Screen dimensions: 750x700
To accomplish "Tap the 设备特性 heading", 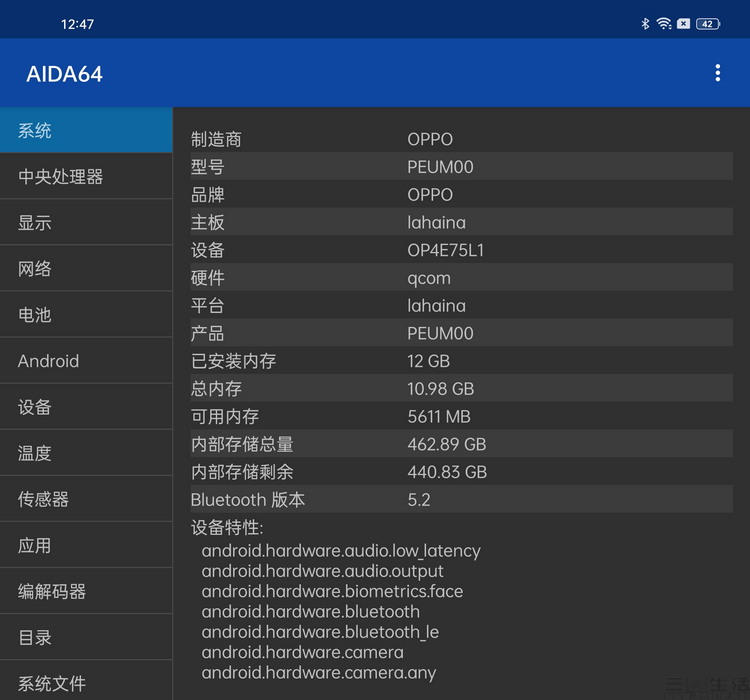I will coord(227,528).
